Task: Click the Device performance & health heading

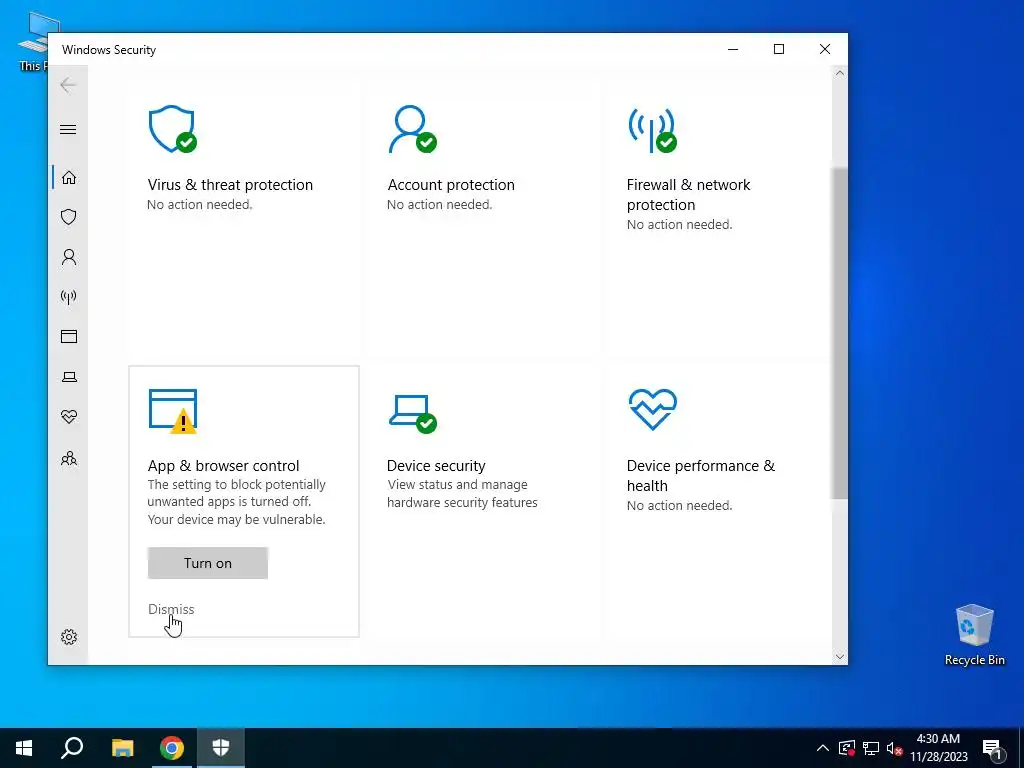Action: (701, 475)
